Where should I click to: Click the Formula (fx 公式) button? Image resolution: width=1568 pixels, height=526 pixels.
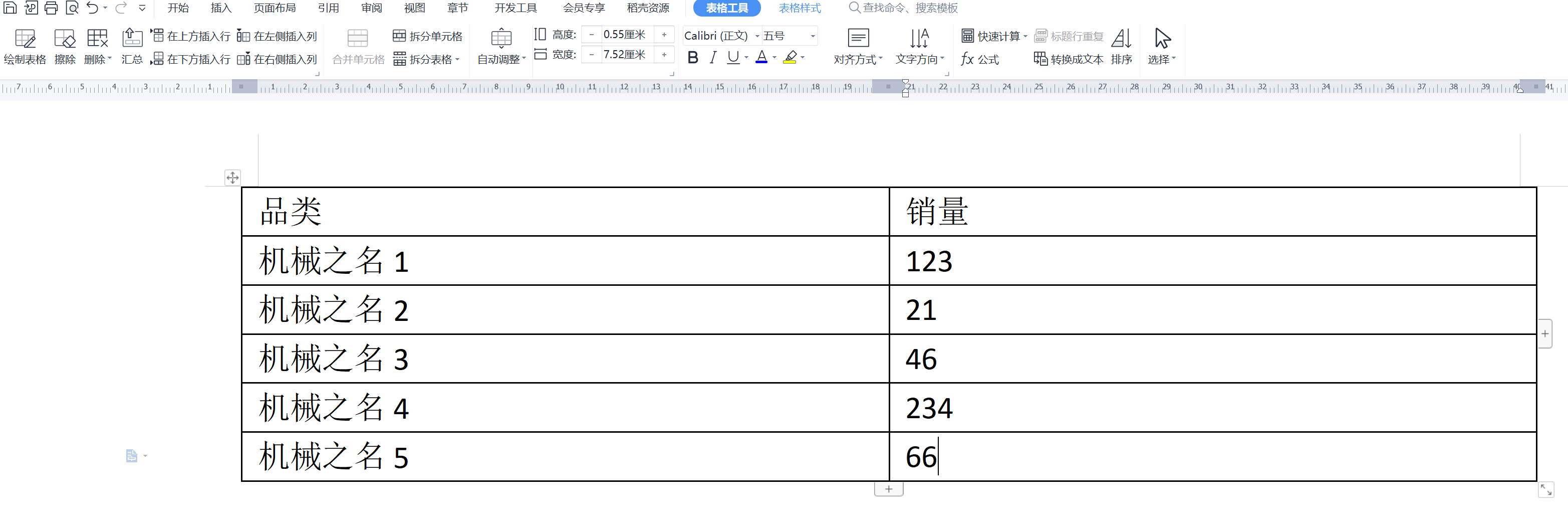coord(980,59)
